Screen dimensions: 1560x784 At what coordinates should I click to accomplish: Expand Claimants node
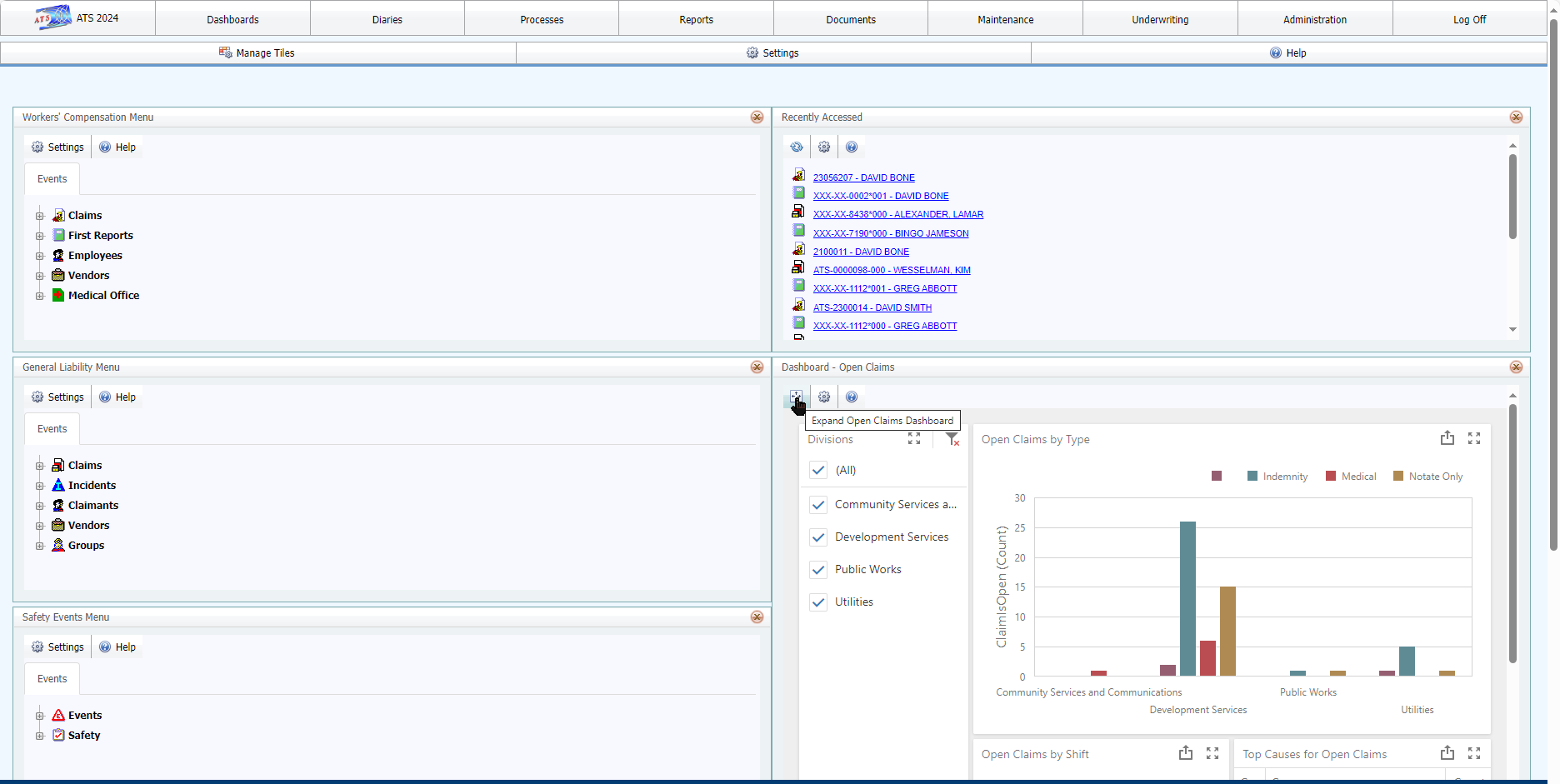click(39, 506)
